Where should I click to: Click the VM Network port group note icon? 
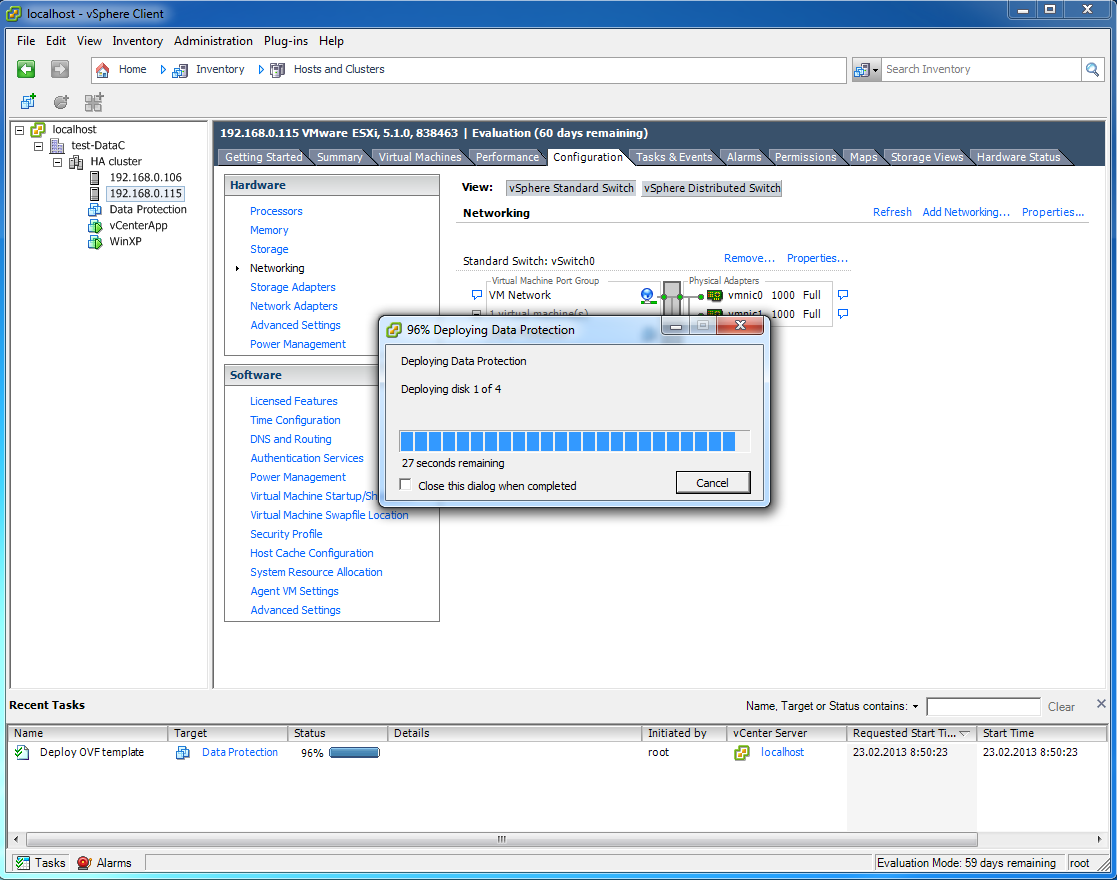point(477,295)
